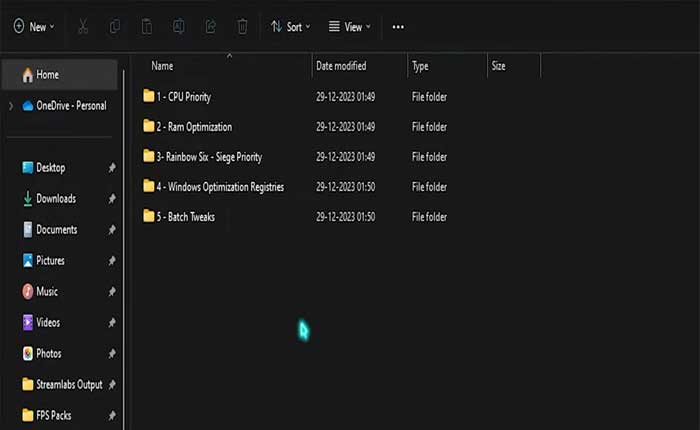Open the New dropdown menu
This screenshot has width=700, height=430.
pyautogui.click(x=34, y=27)
